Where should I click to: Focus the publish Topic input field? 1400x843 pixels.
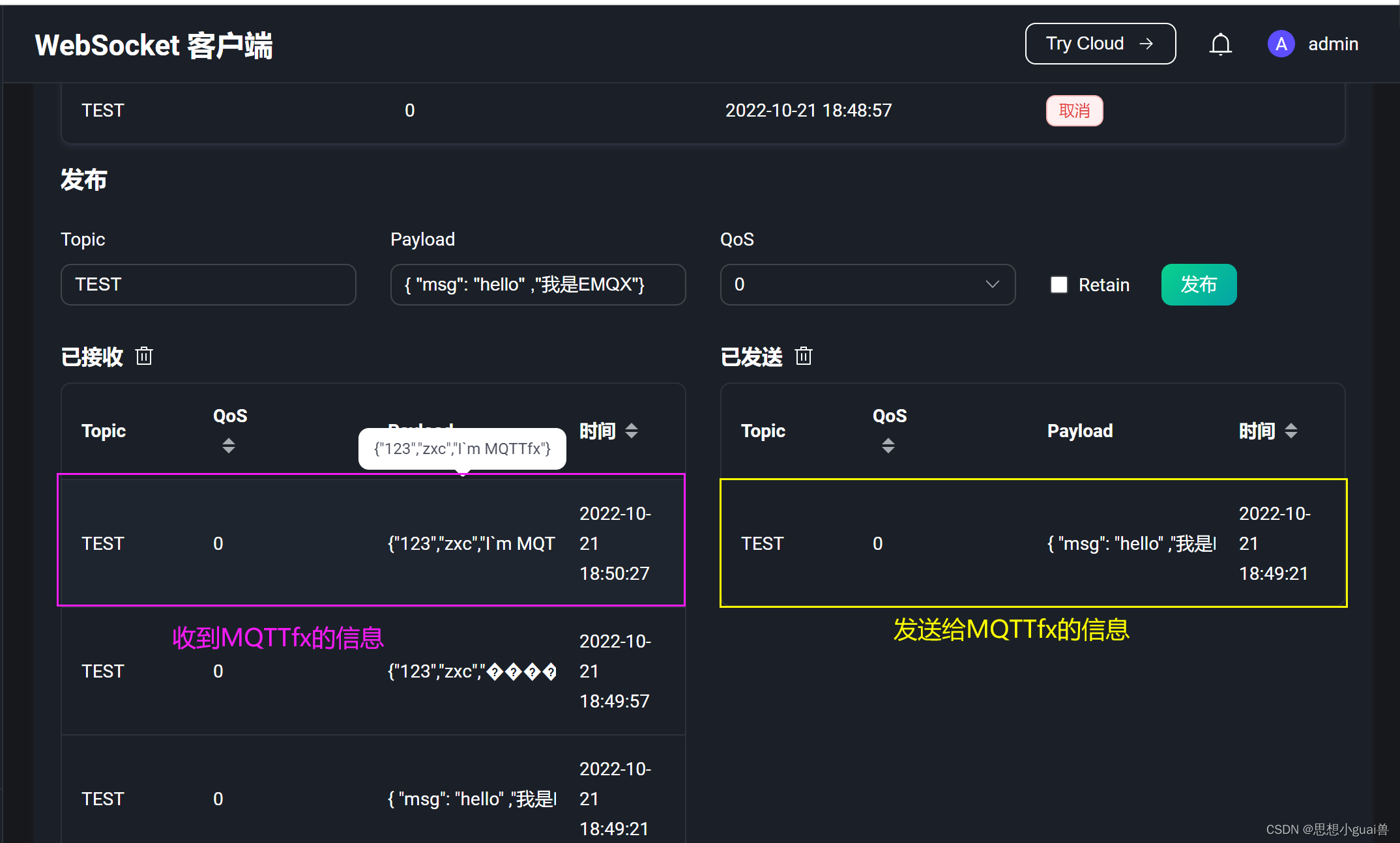point(208,285)
